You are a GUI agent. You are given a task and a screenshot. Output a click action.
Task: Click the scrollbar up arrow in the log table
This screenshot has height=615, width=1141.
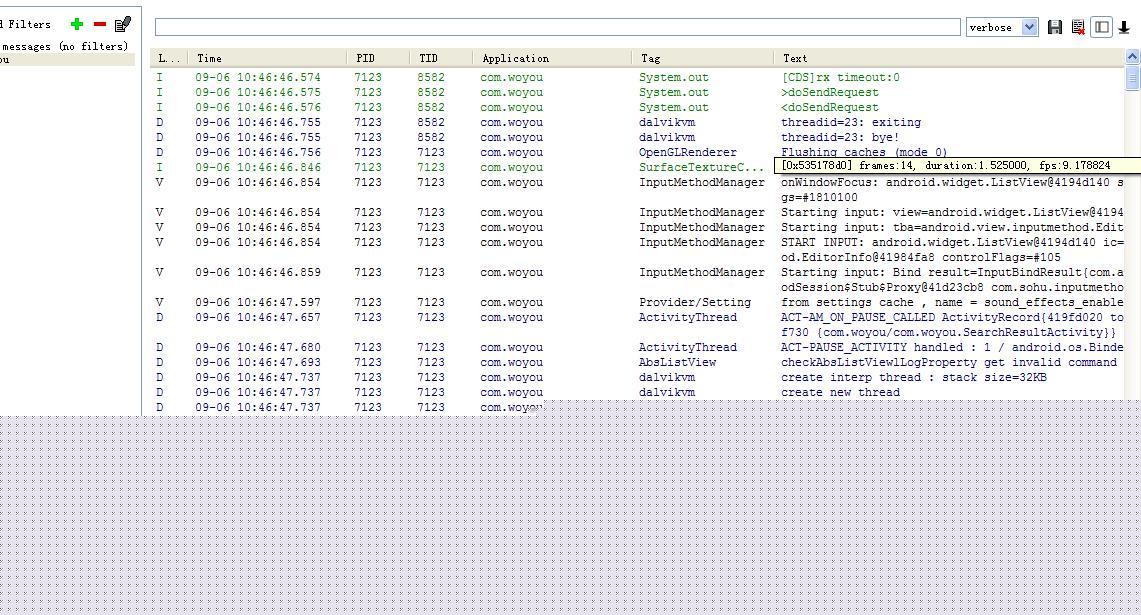pos(1132,56)
